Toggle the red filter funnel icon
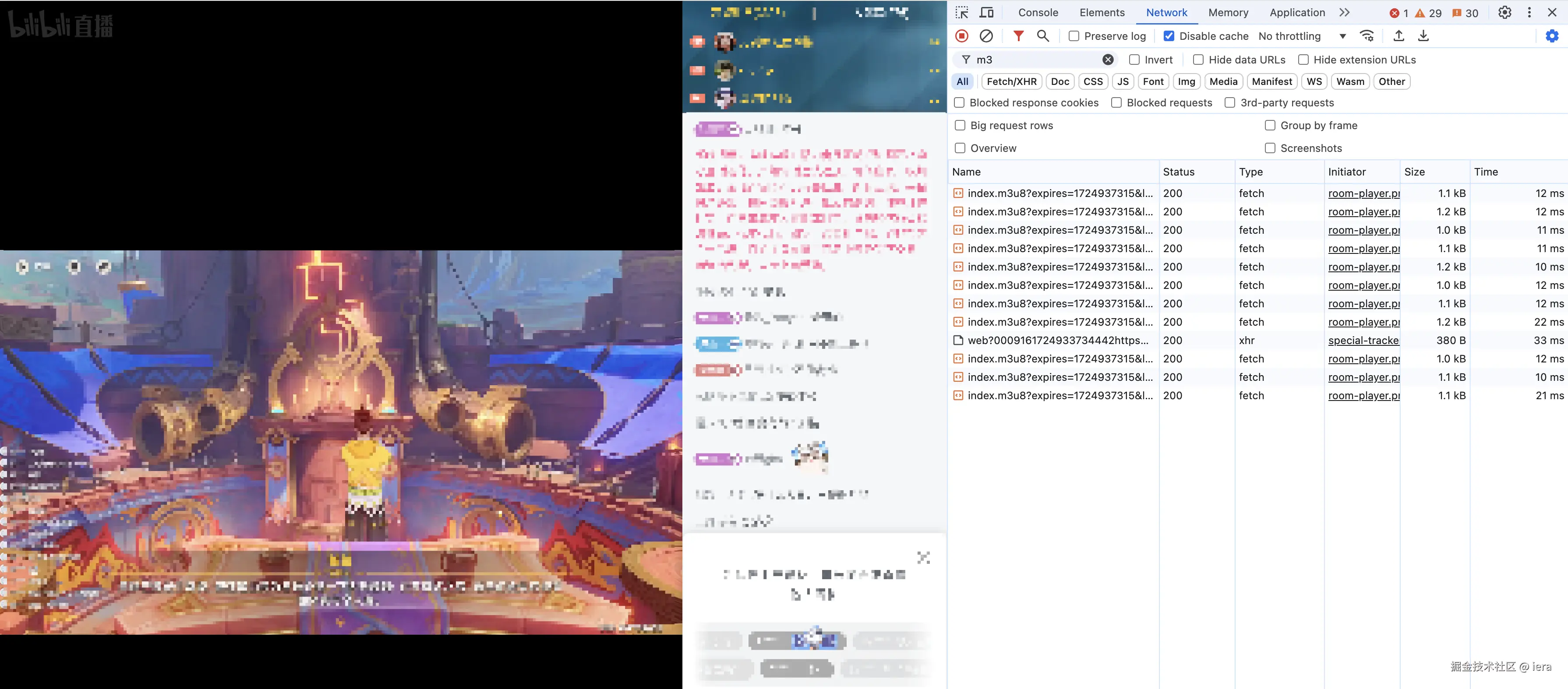The height and width of the screenshot is (689, 1568). (x=1018, y=36)
